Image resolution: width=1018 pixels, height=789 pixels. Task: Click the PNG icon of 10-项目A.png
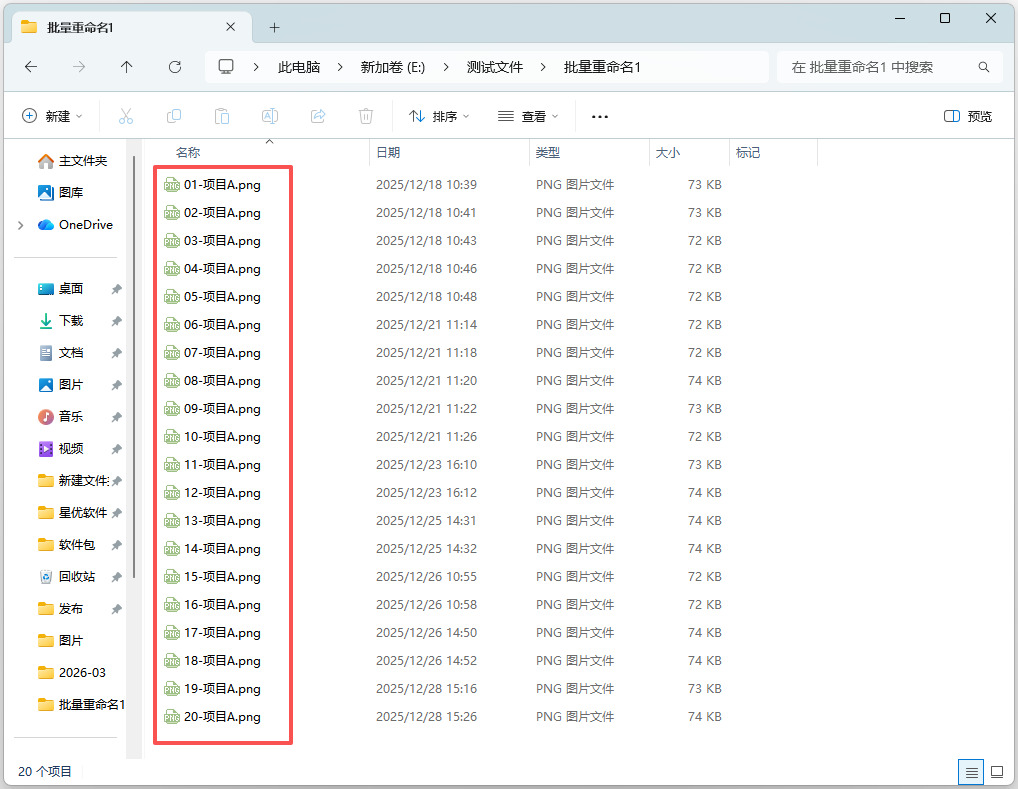[172, 437]
